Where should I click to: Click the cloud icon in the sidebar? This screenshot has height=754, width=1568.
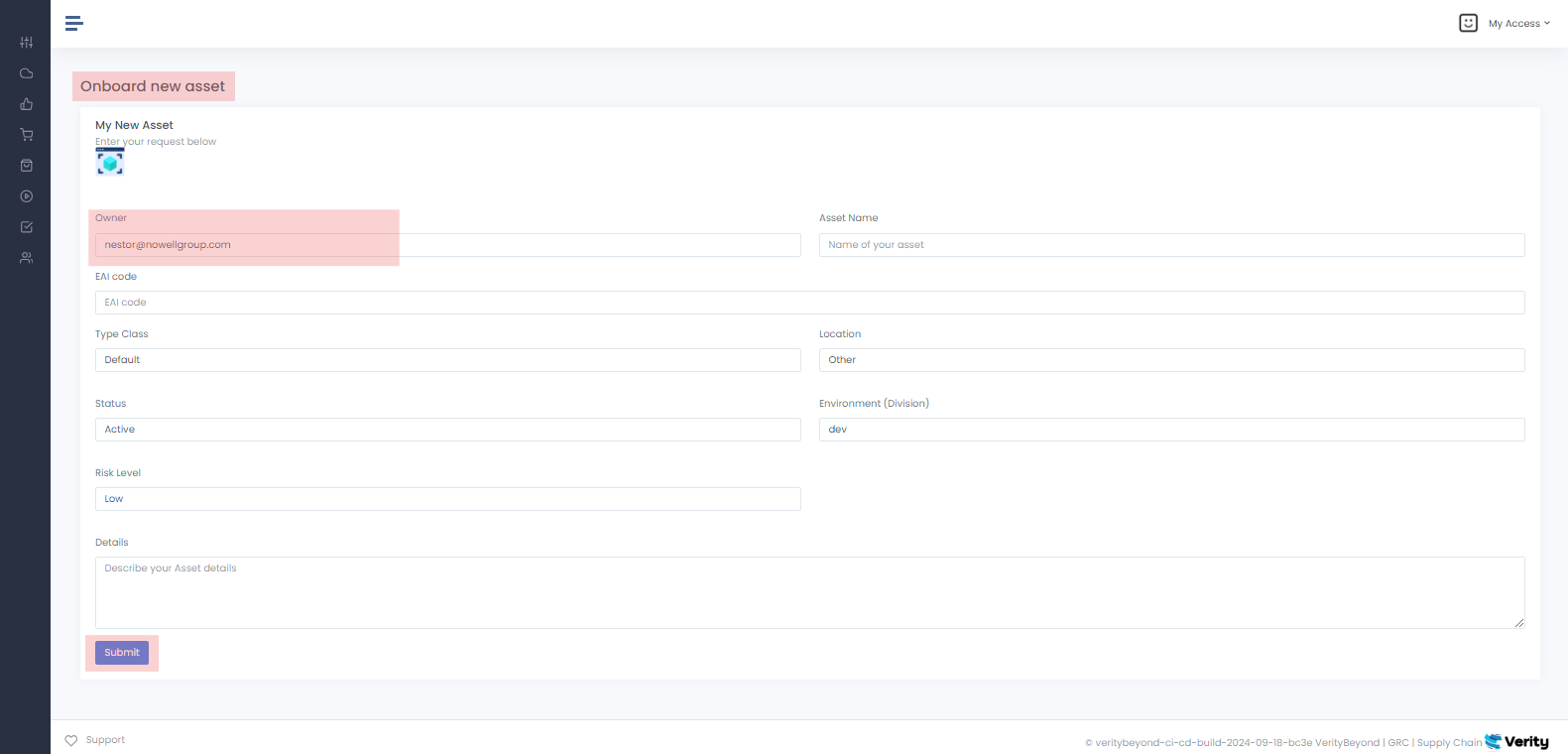[27, 73]
